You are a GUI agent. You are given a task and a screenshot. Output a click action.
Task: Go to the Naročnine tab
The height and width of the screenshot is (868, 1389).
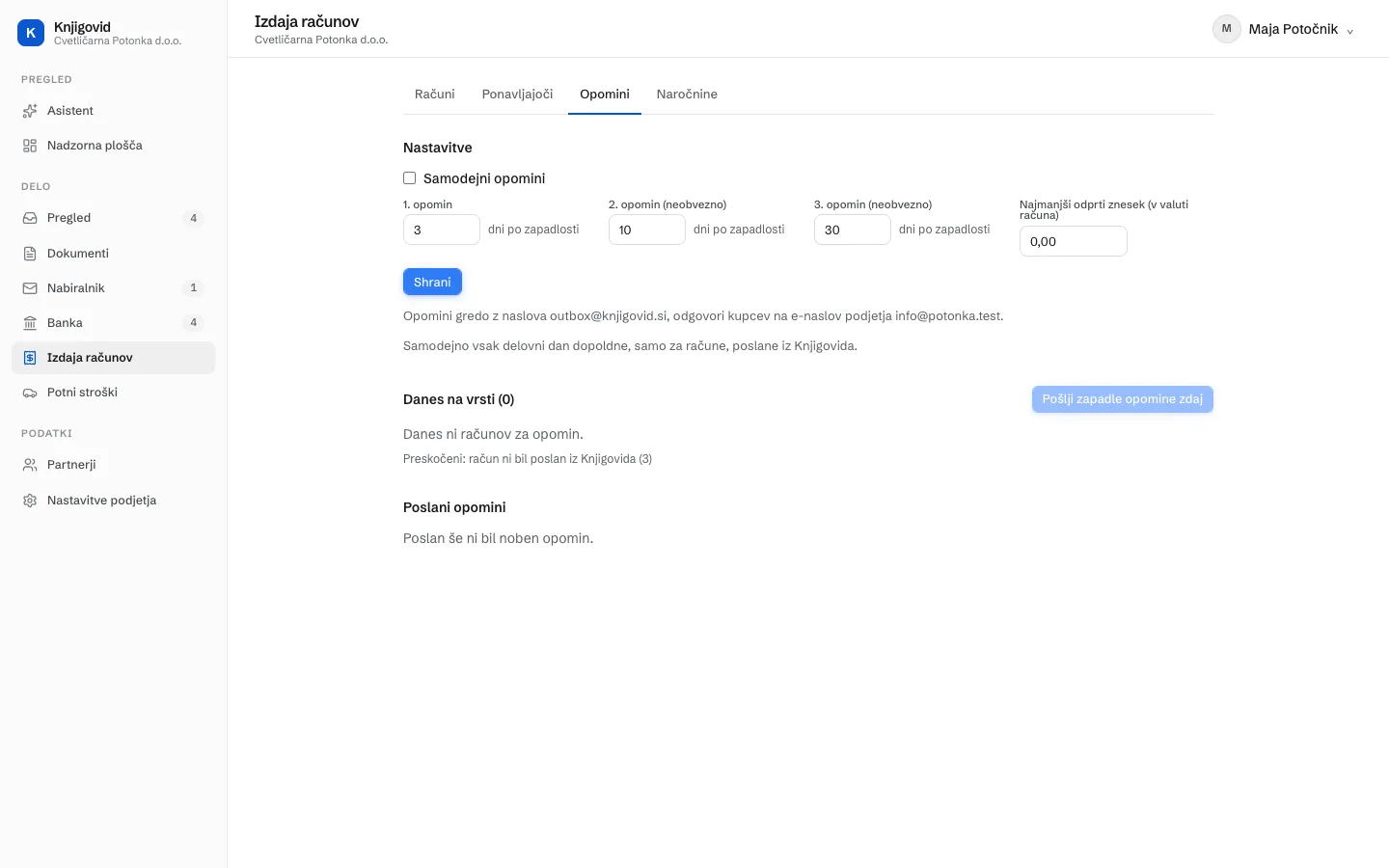(x=687, y=95)
